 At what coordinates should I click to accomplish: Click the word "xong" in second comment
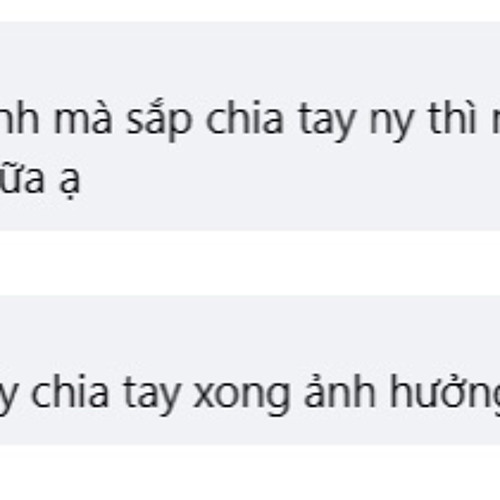coord(241,398)
